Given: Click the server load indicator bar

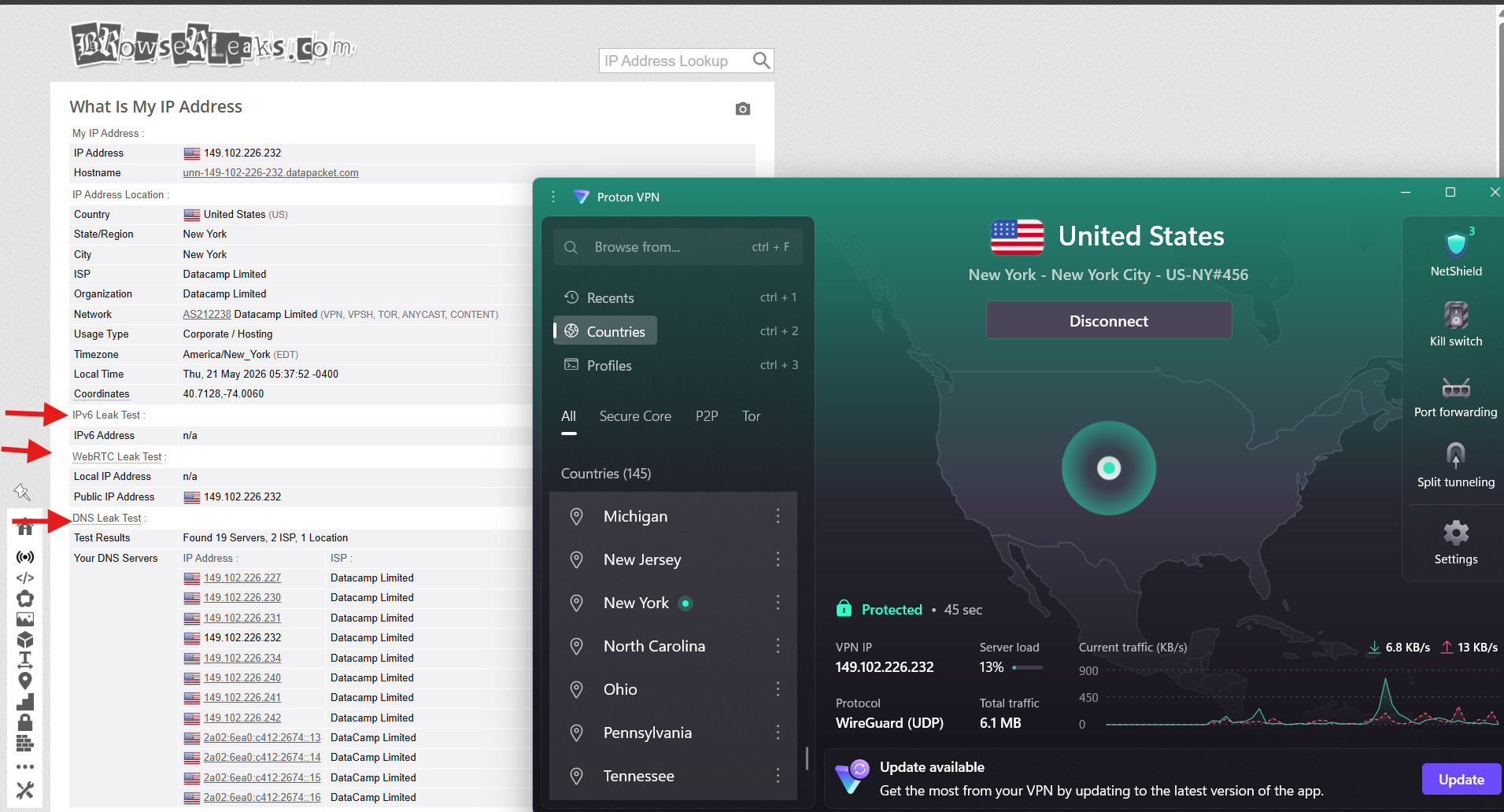Looking at the screenshot, I should 1027,667.
